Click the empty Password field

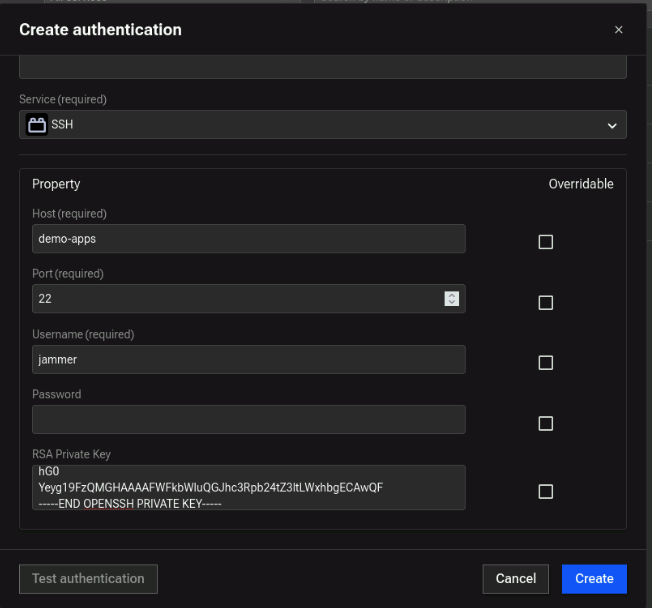(248, 420)
